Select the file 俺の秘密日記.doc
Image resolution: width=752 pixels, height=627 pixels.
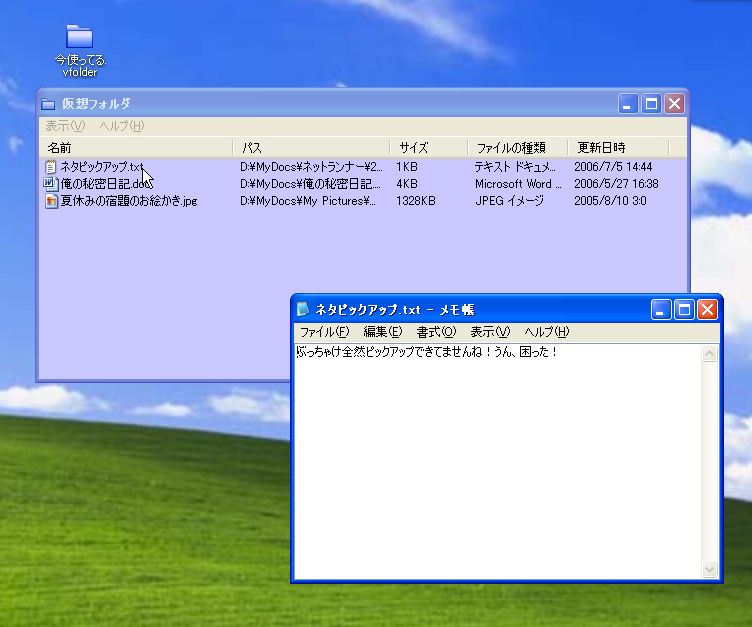tap(106, 184)
